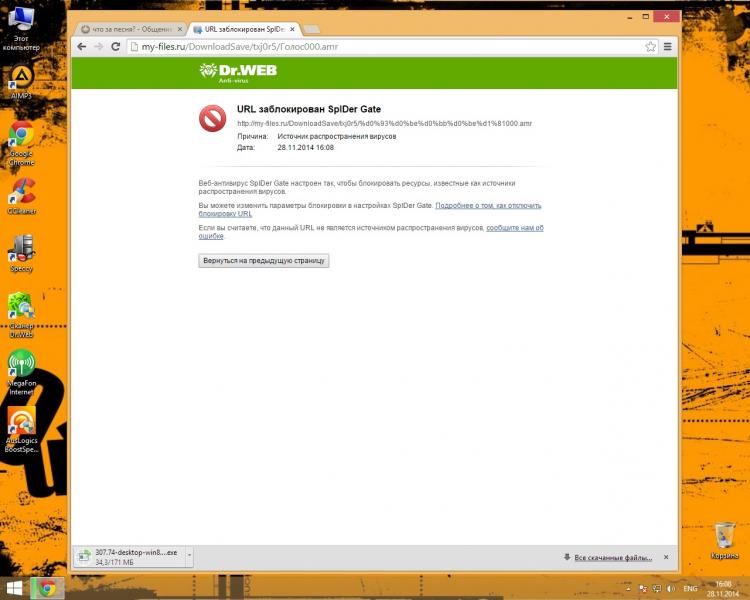This screenshot has width=750, height=600.
Task: Open Google Chrome desktop shortcut
Action: click(x=21, y=143)
